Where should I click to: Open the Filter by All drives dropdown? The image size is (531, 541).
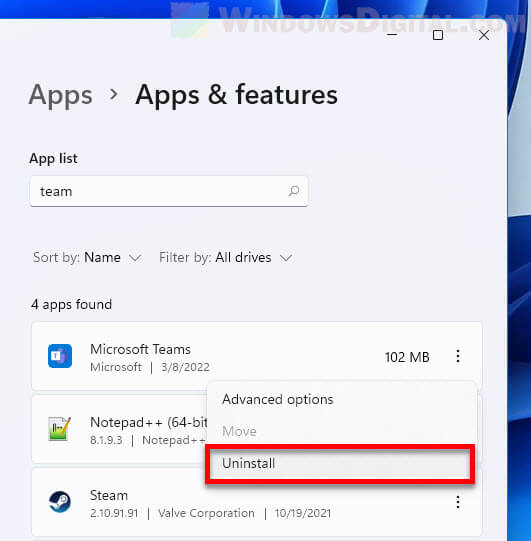(226, 257)
